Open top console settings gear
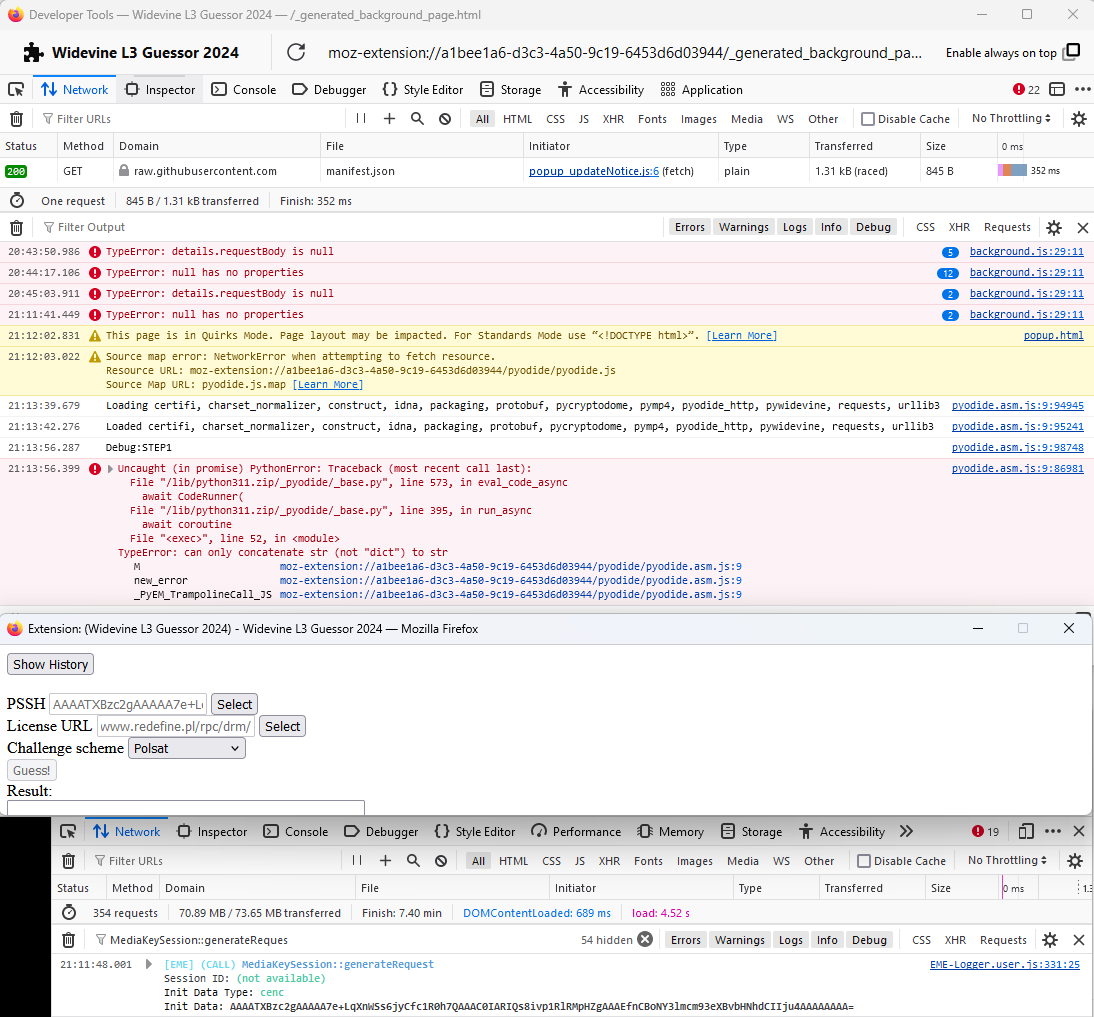Image resolution: width=1094 pixels, height=1017 pixels. 1054,227
